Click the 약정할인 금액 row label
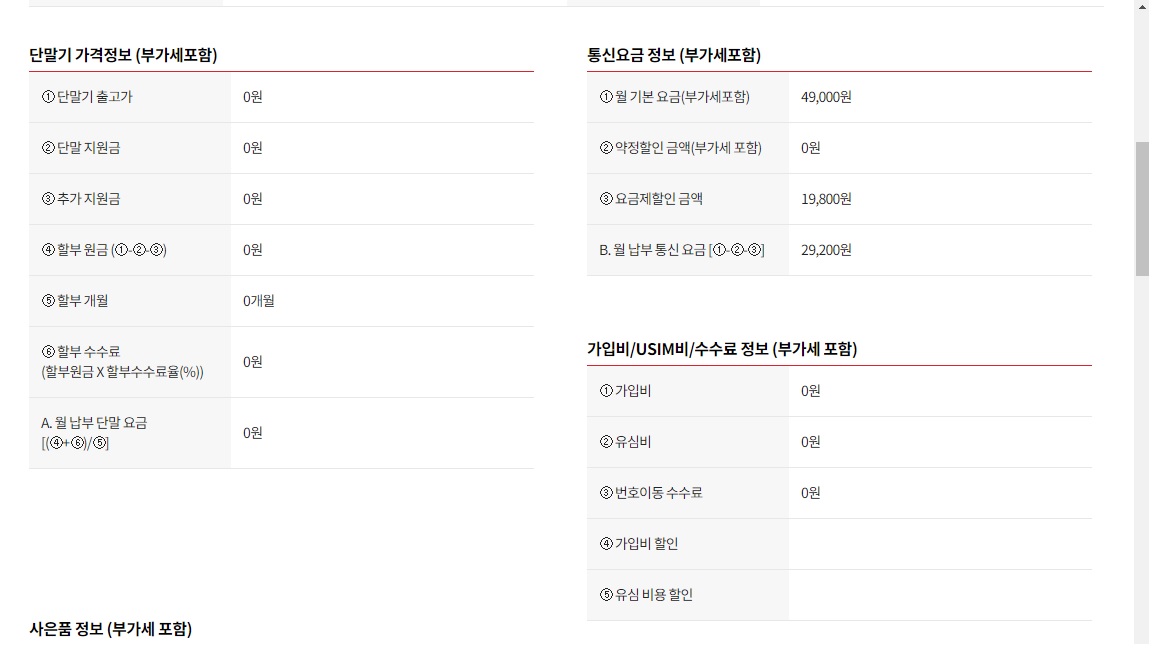Viewport: 1152px width, 648px height. [x=680, y=148]
